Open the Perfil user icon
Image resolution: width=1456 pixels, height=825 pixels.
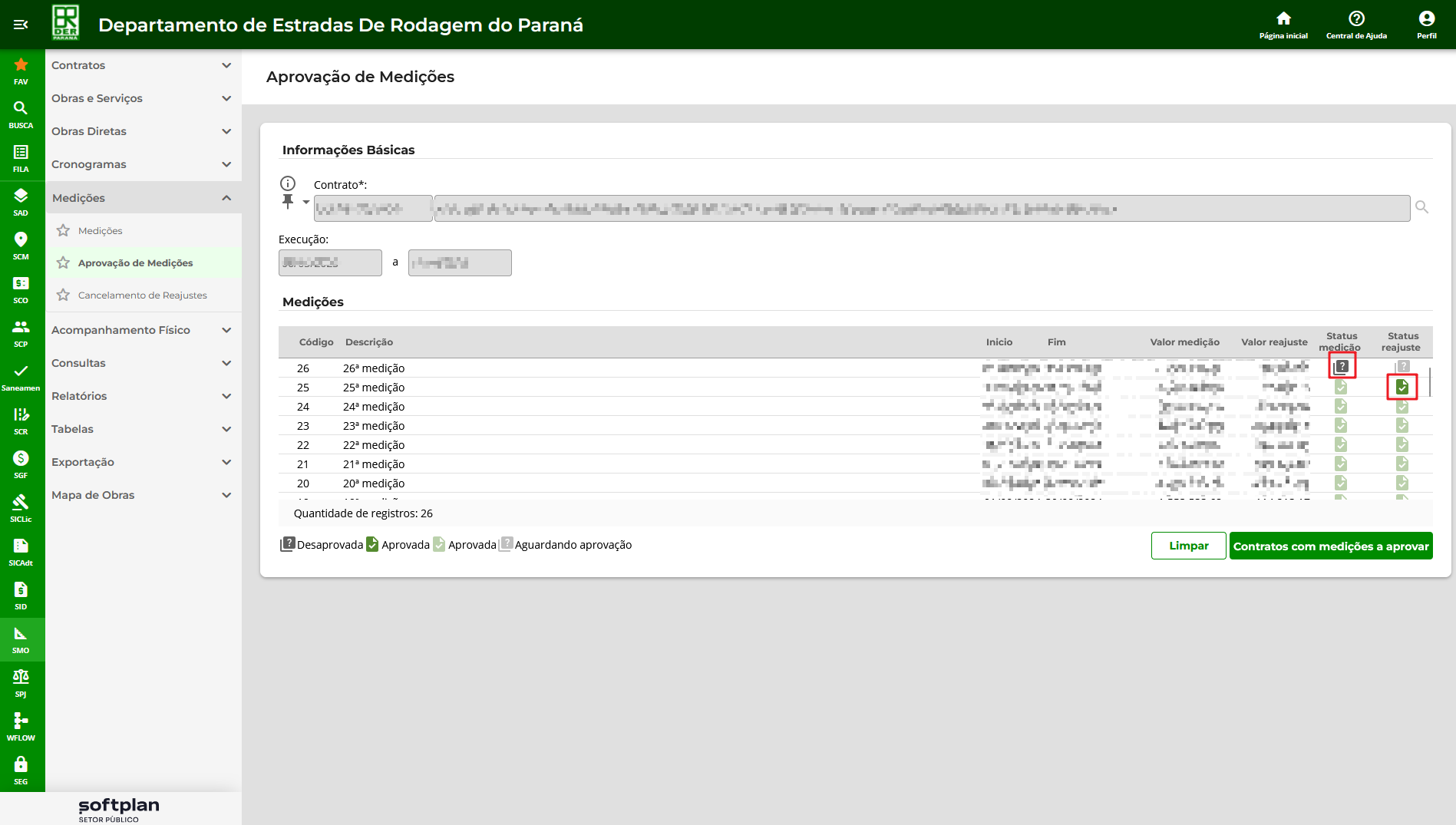pyautogui.click(x=1426, y=19)
